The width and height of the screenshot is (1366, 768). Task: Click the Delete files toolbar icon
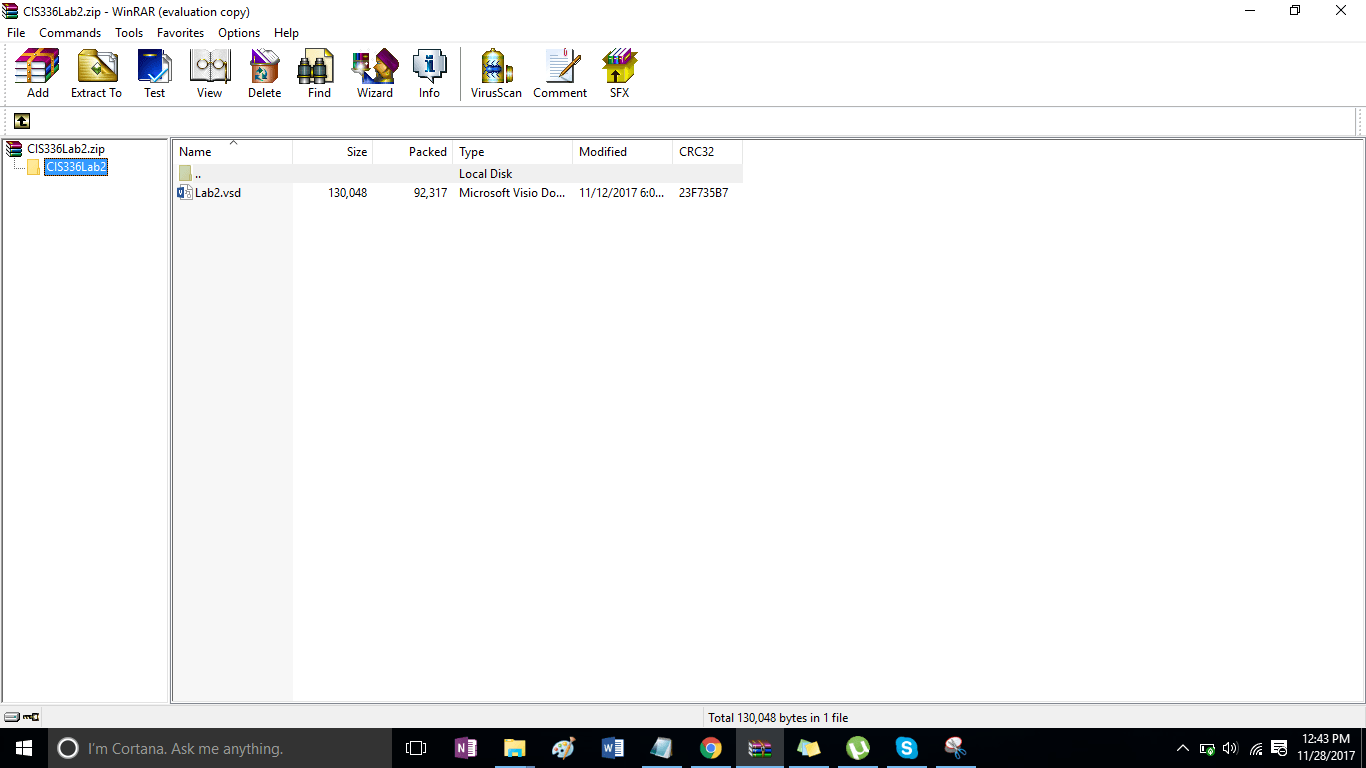click(x=265, y=74)
